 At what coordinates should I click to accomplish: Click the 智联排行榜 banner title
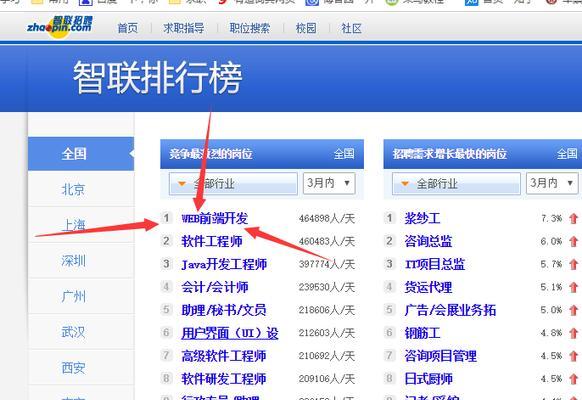[158, 78]
